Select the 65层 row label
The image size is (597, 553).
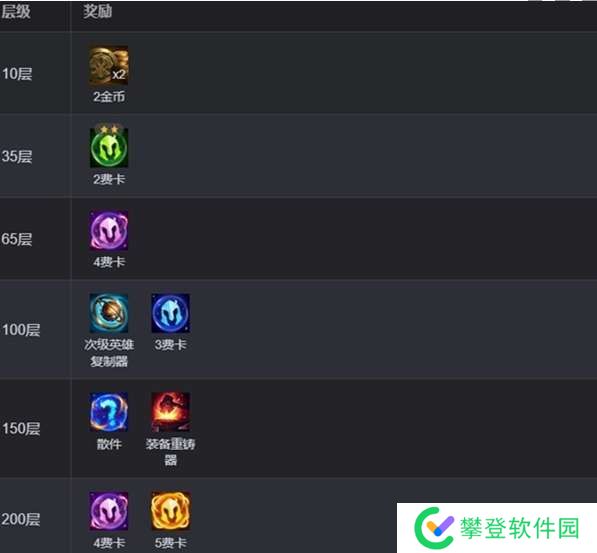(x=17, y=239)
